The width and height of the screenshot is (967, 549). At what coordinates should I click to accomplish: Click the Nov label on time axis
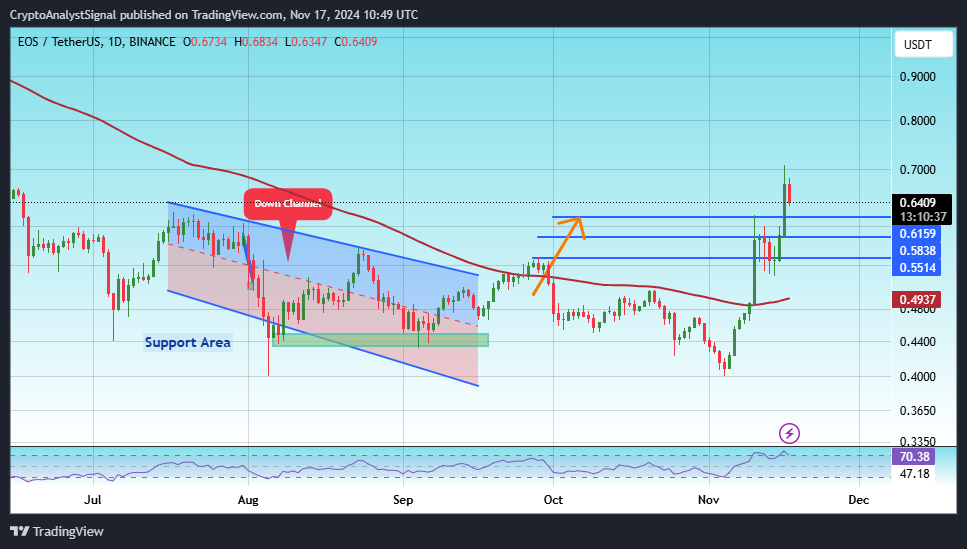[x=709, y=499]
